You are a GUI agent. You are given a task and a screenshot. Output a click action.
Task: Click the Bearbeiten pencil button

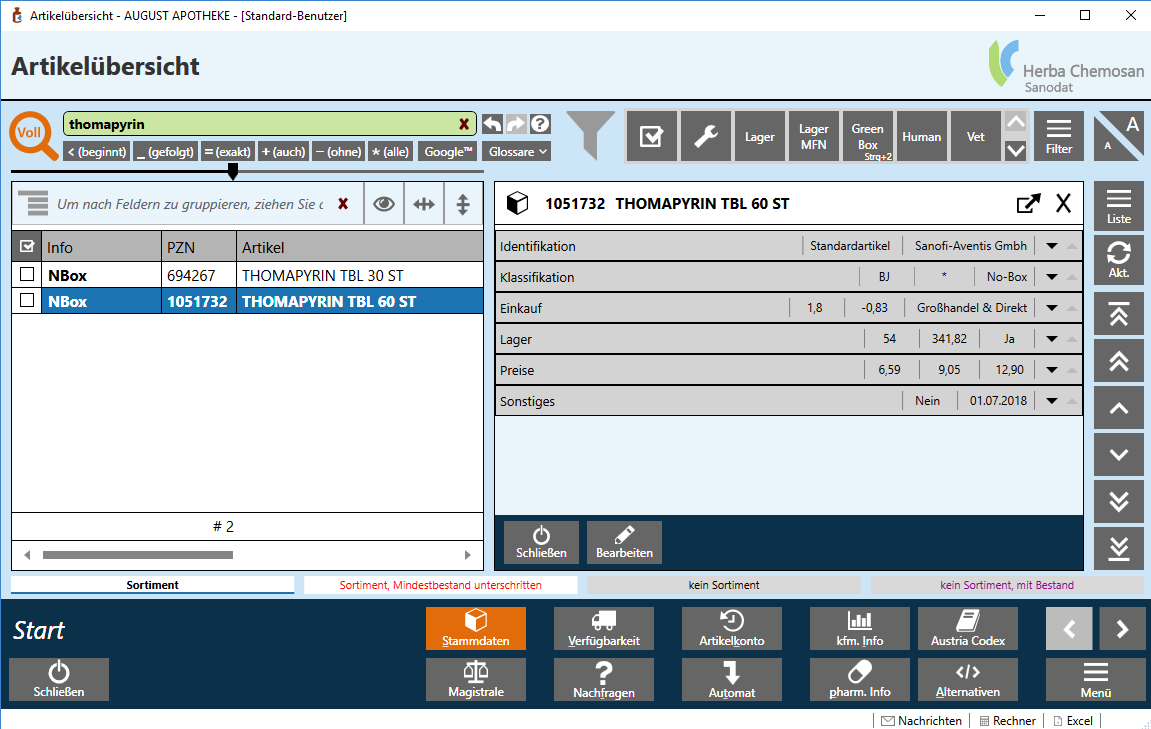[x=624, y=543]
